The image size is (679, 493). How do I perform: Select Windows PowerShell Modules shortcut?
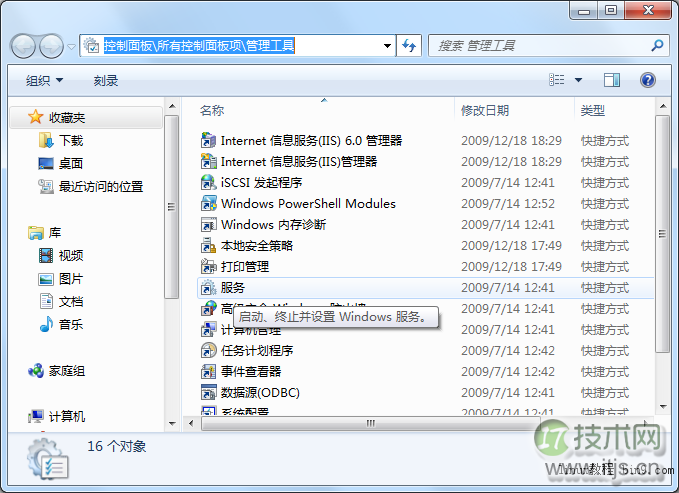(308, 204)
